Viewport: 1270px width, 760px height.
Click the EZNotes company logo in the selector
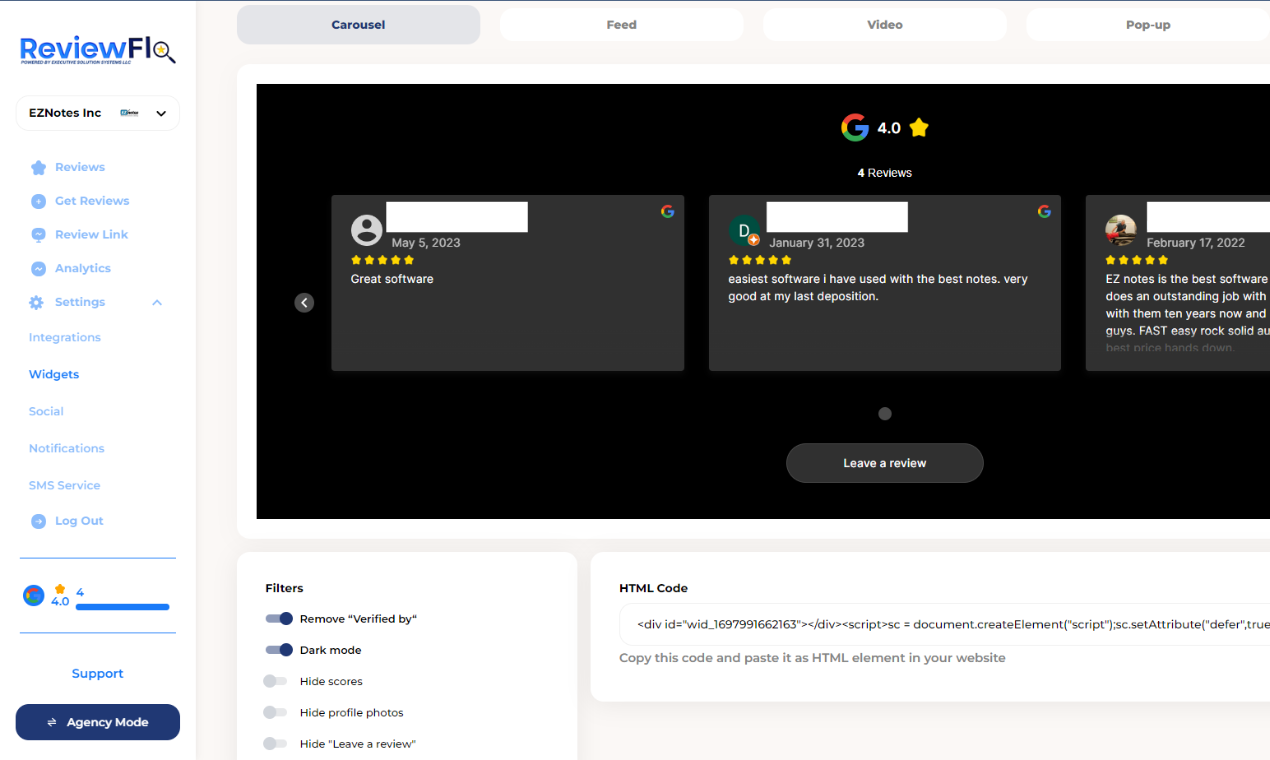click(129, 113)
